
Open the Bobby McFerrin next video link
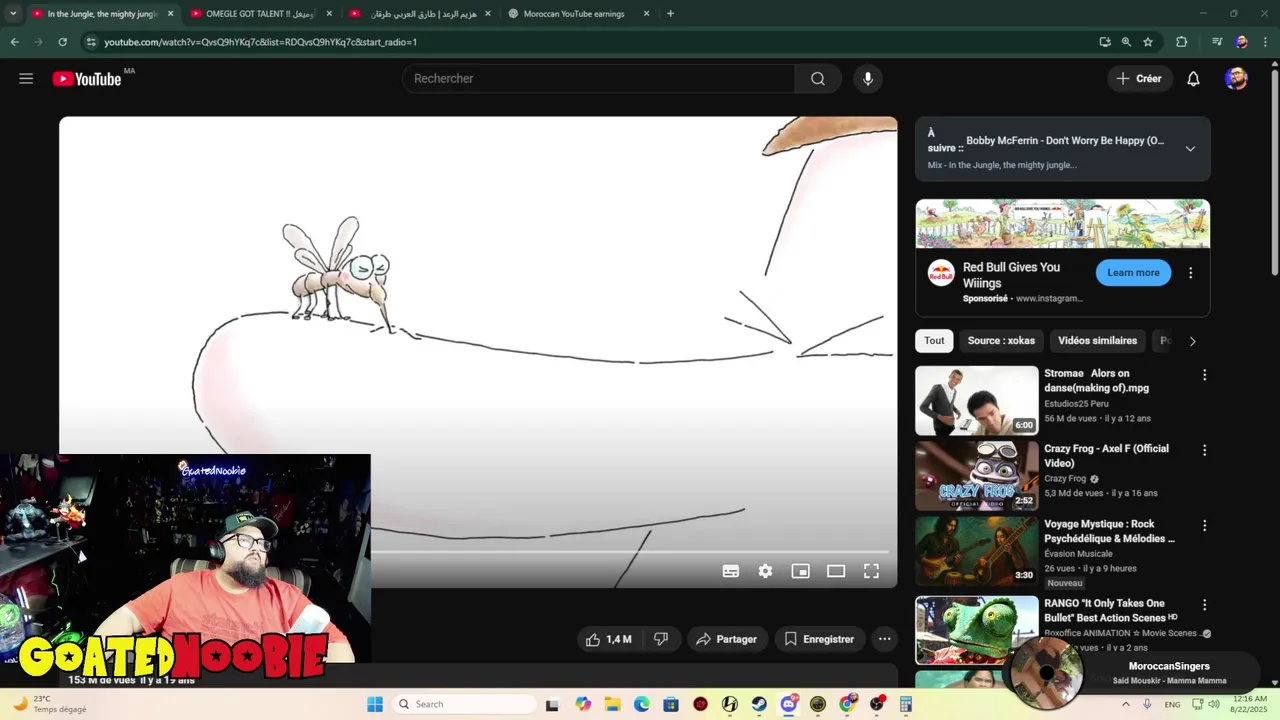click(1065, 141)
